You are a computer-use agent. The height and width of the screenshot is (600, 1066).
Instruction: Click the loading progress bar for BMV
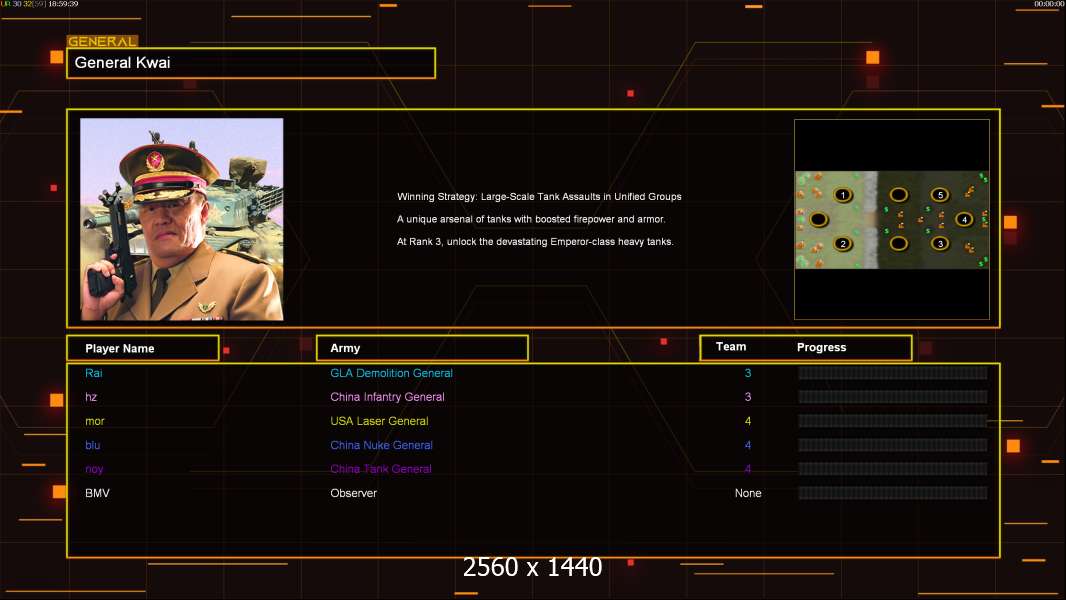(x=892, y=493)
